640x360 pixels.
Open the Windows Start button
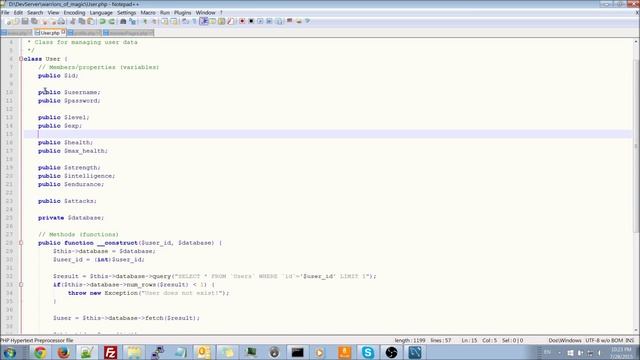[10, 353]
